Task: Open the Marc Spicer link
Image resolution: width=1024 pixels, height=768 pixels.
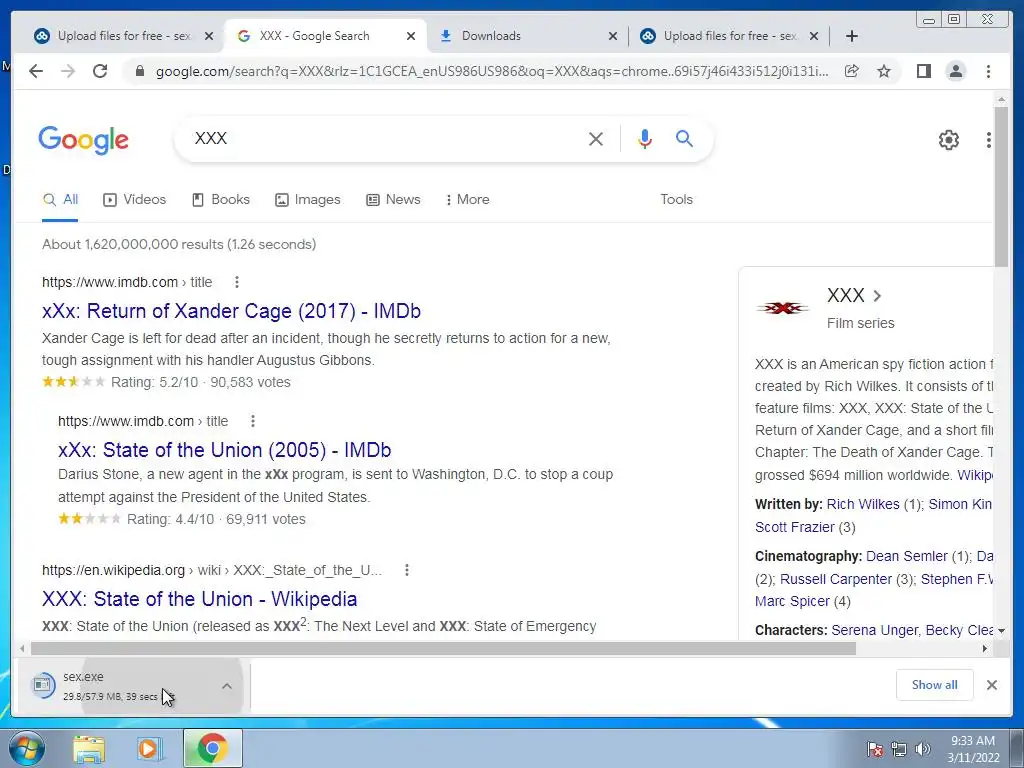Action: (792, 601)
